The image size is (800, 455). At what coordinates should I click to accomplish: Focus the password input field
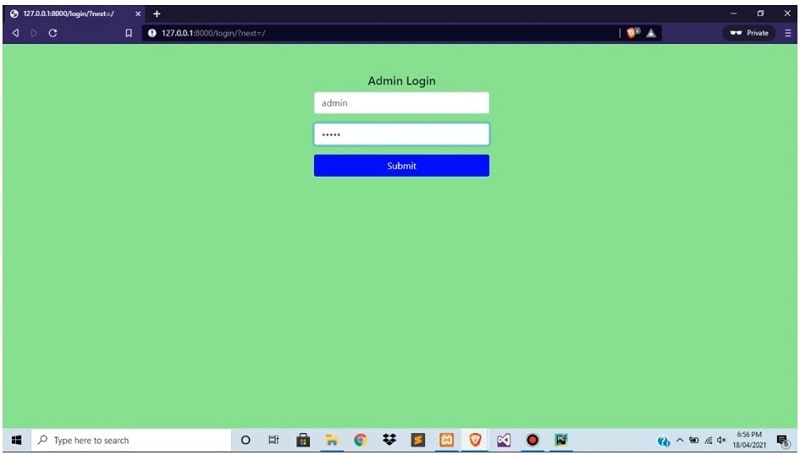pos(401,134)
